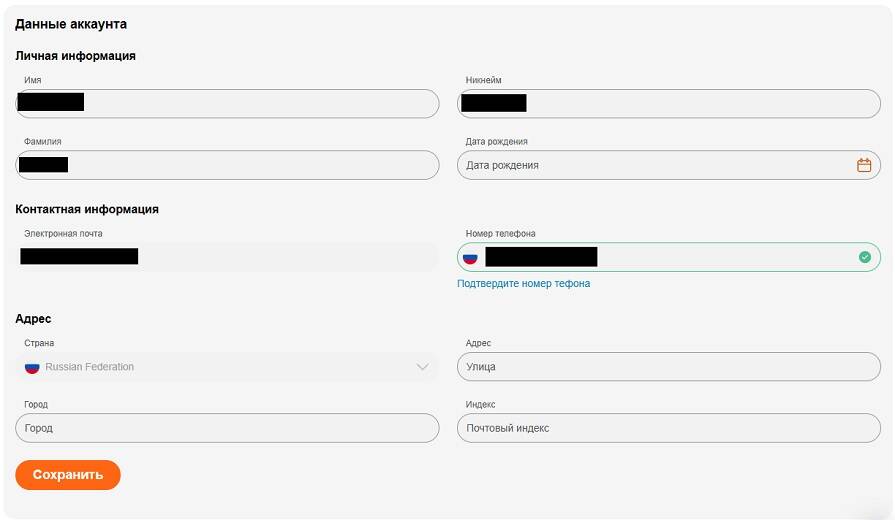The height and width of the screenshot is (520, 895).
Task: Expand the Страна dropdown chevron
Action: click(422, 367)
